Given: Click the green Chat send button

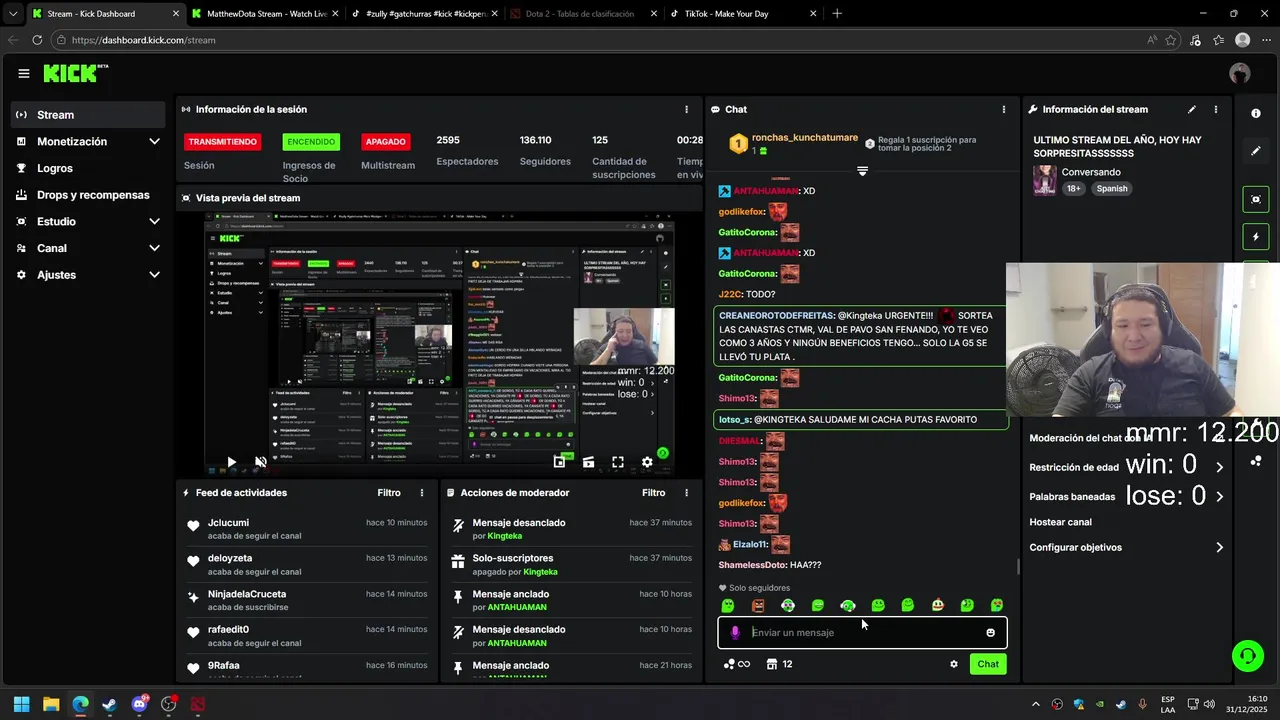Looking at the screenshot, I should pyautogui.click(x=988, y=664).
